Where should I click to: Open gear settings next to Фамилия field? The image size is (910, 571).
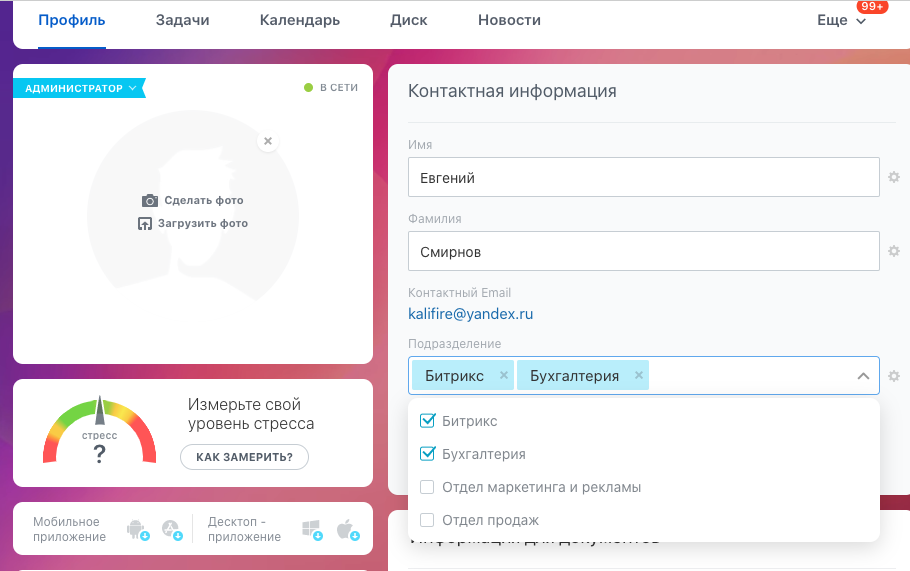click(894, 251)
